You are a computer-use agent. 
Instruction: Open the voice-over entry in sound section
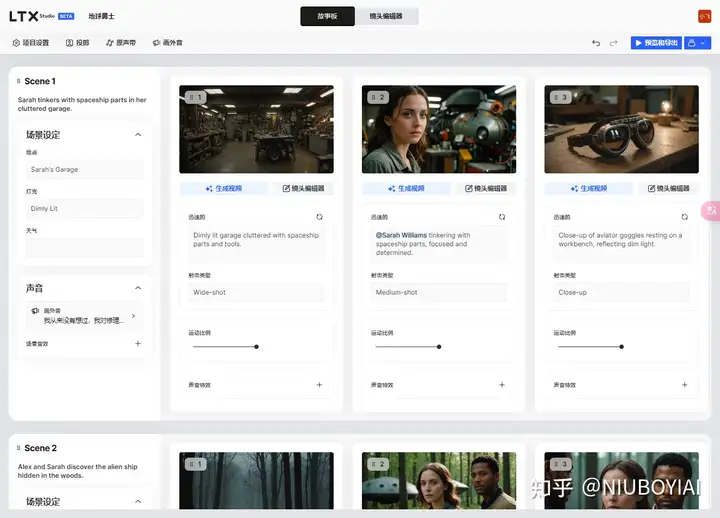84,315
